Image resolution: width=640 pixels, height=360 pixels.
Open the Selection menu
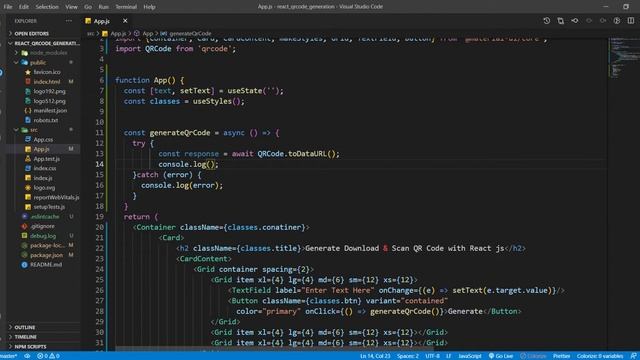pyautogui.click(x=47, y=7)
